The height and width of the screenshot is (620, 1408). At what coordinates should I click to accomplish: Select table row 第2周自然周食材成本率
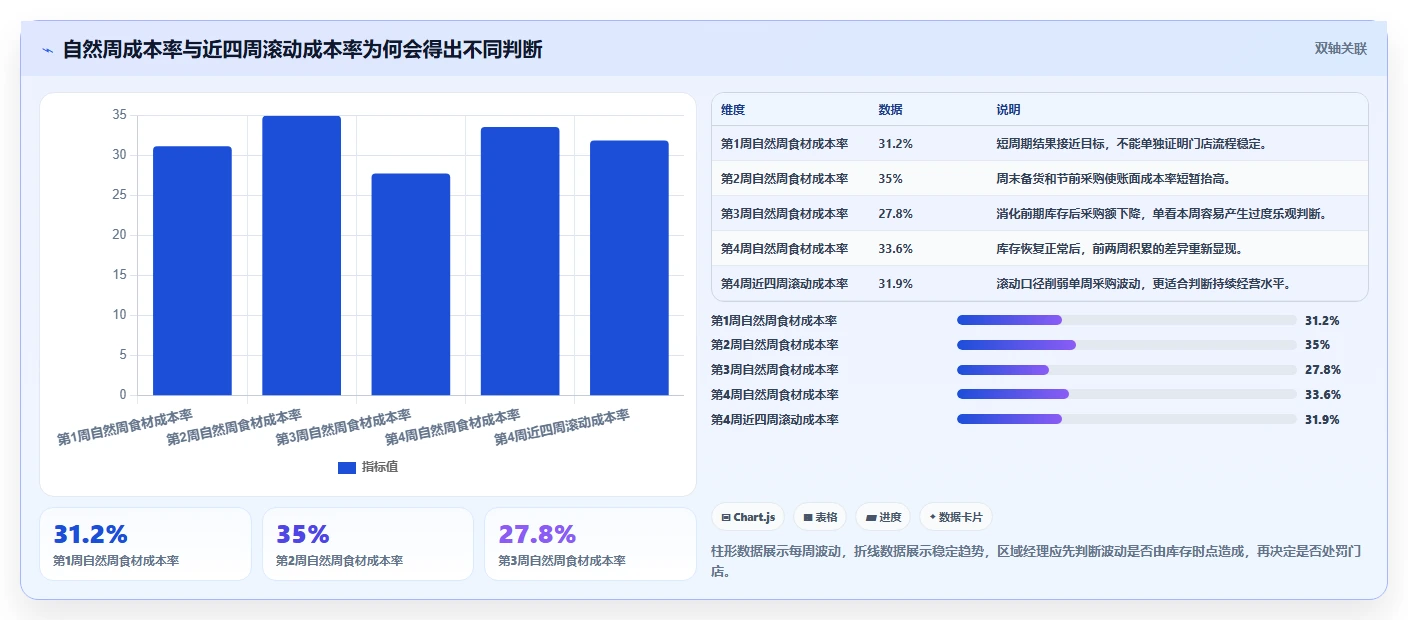(1039, 179)
